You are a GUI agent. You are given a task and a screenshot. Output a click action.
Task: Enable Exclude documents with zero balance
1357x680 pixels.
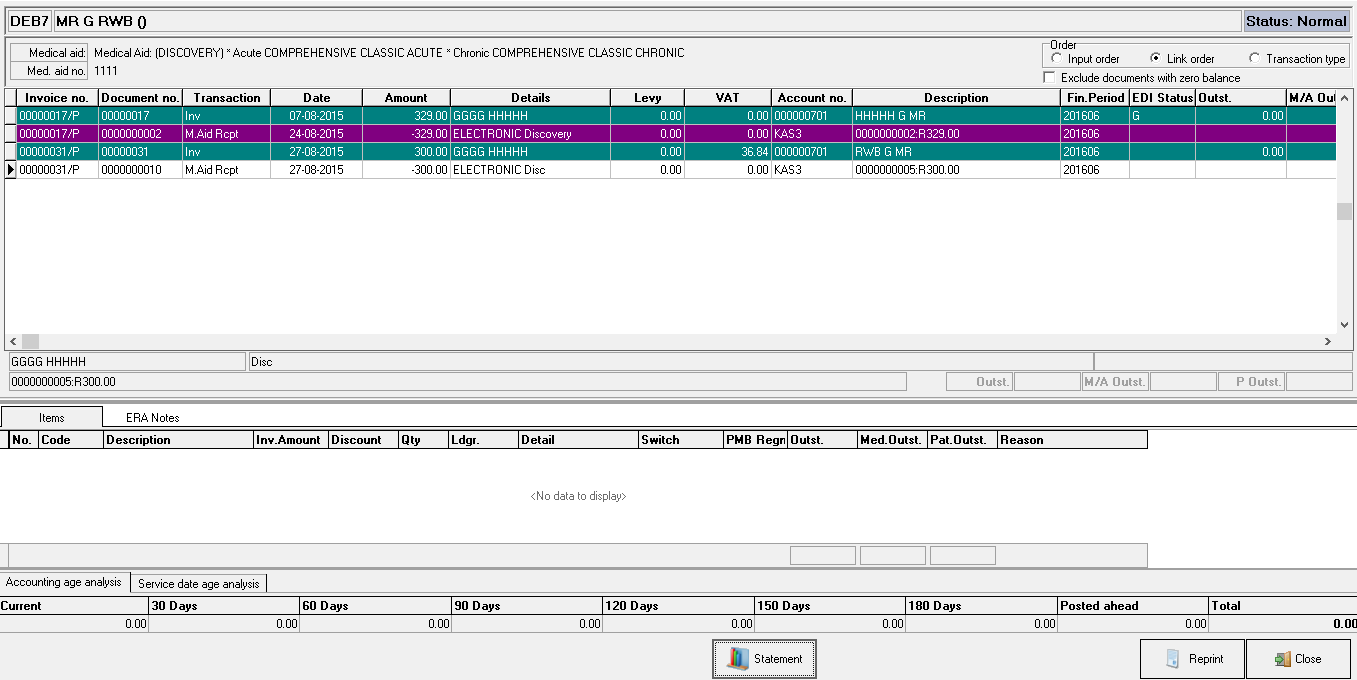click(1049, 77)
